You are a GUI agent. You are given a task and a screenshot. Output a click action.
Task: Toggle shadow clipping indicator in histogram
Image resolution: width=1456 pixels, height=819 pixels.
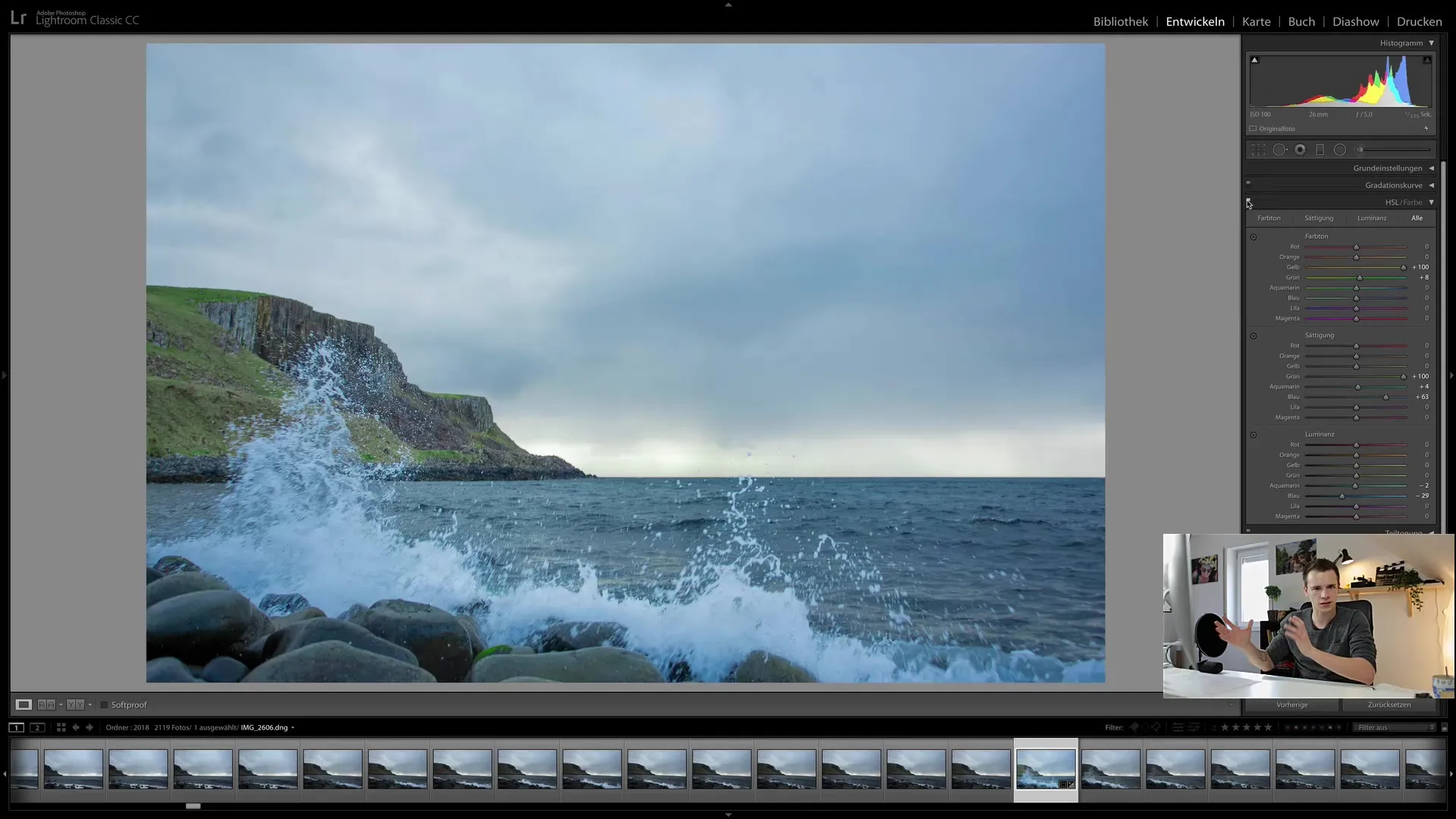coord(1254,60)
